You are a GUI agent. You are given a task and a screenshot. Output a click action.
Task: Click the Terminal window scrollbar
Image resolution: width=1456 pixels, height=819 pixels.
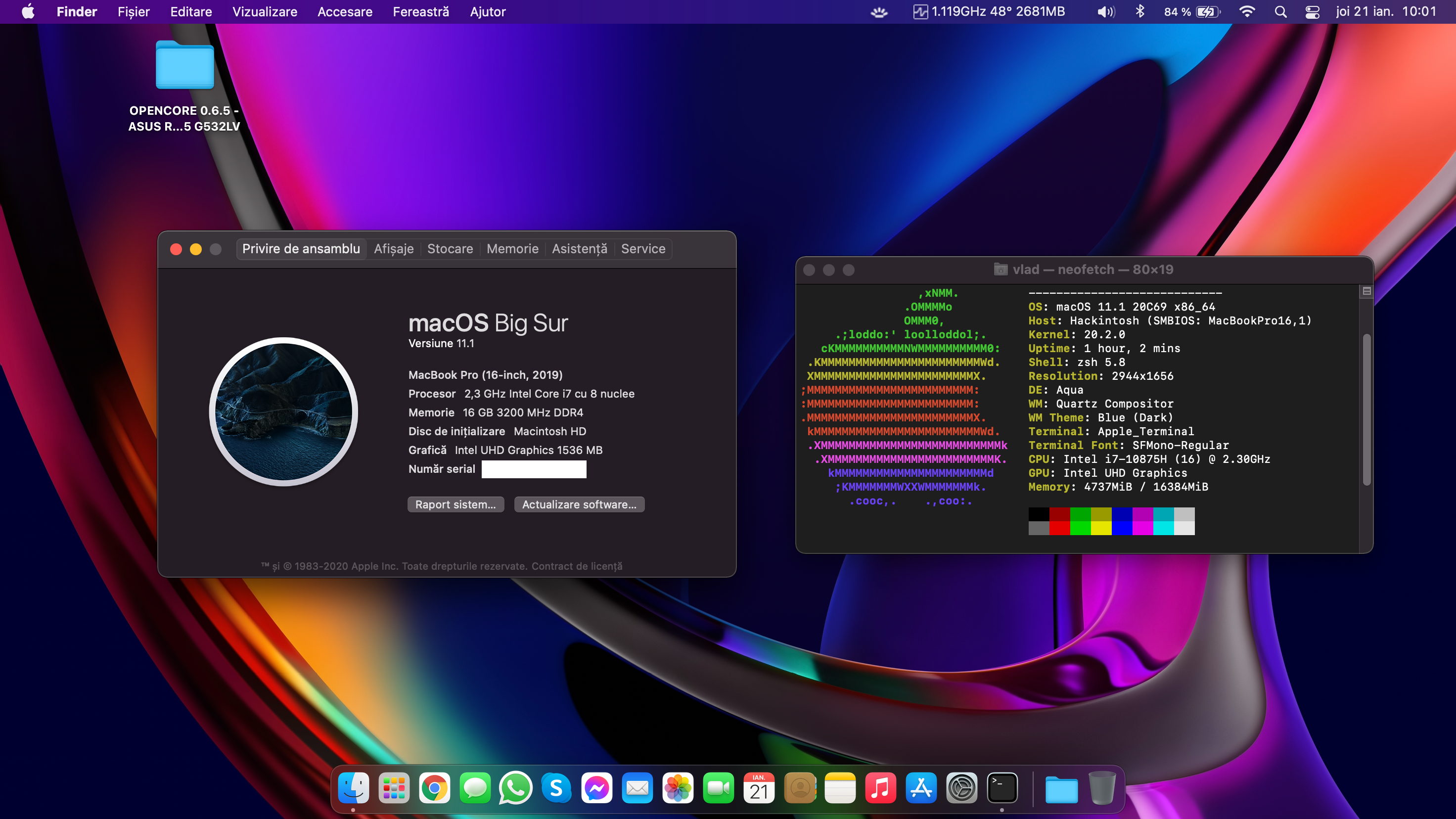point(1366,410)
